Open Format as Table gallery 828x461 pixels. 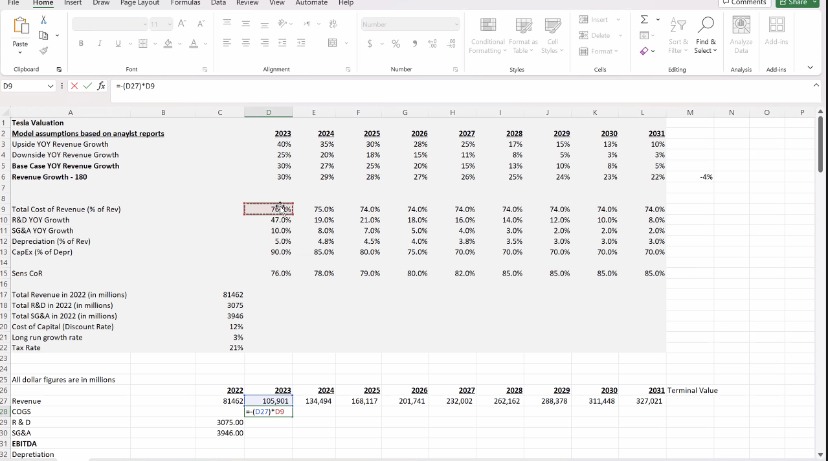pyautogui.click(x=523, y=35)
